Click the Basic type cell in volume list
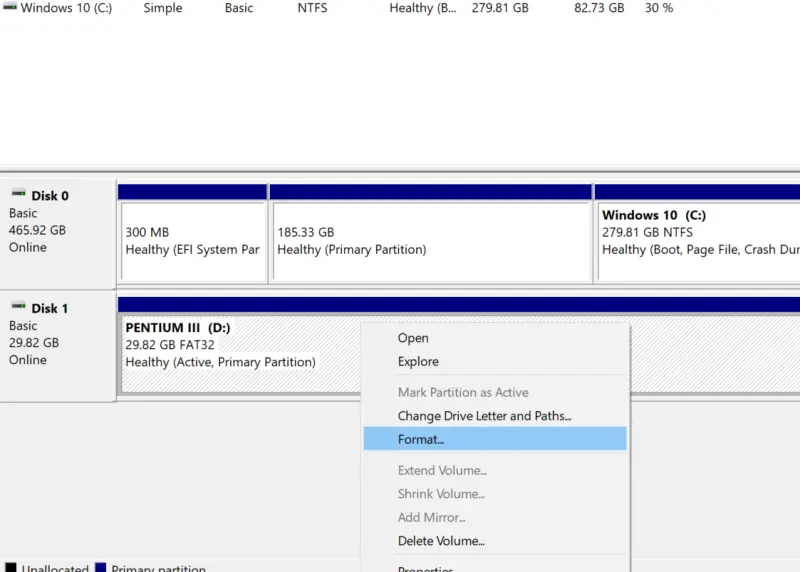800x572 pixels. click(x=239, y=8)
